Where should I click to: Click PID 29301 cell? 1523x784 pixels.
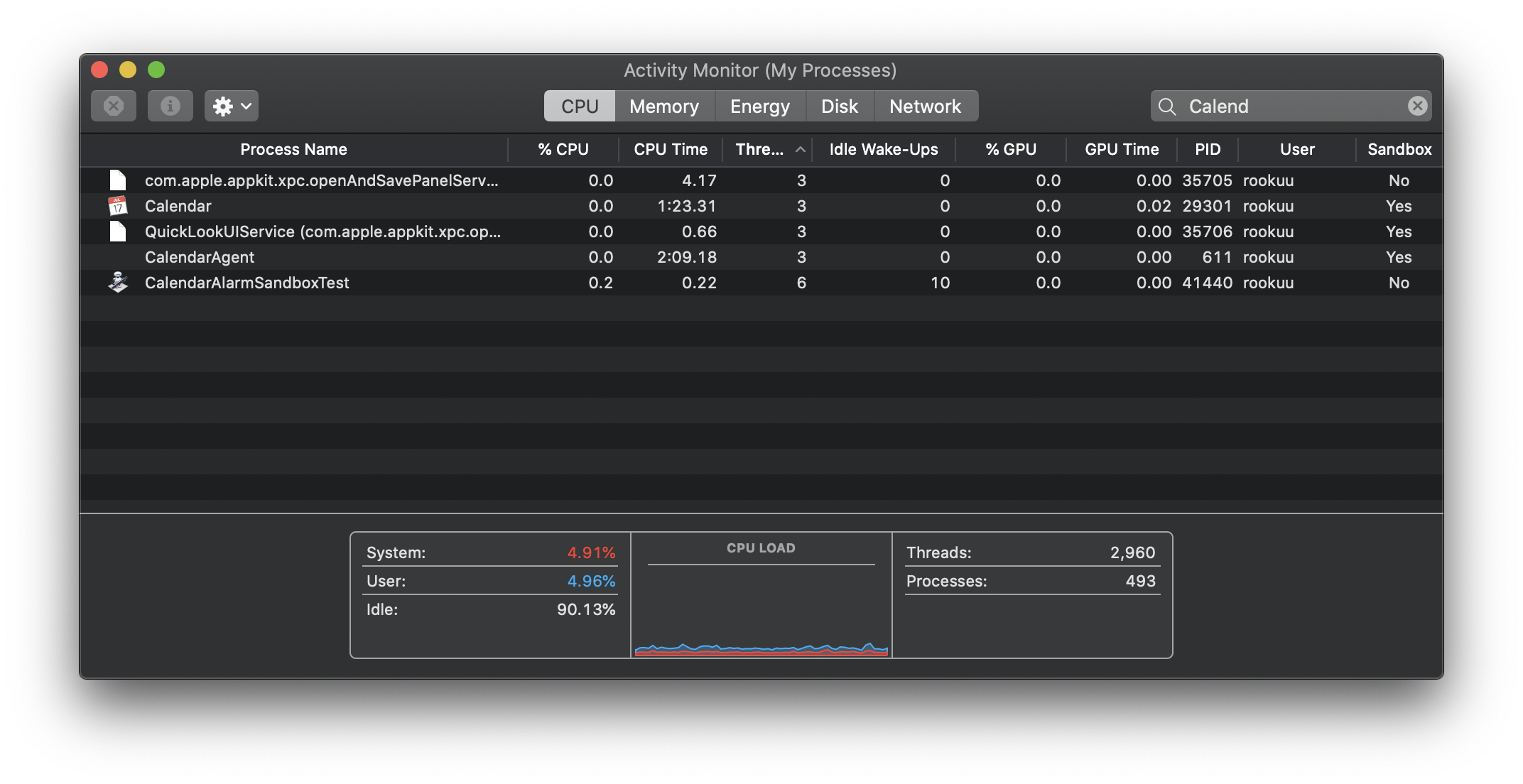click(x=1207, y=206)
